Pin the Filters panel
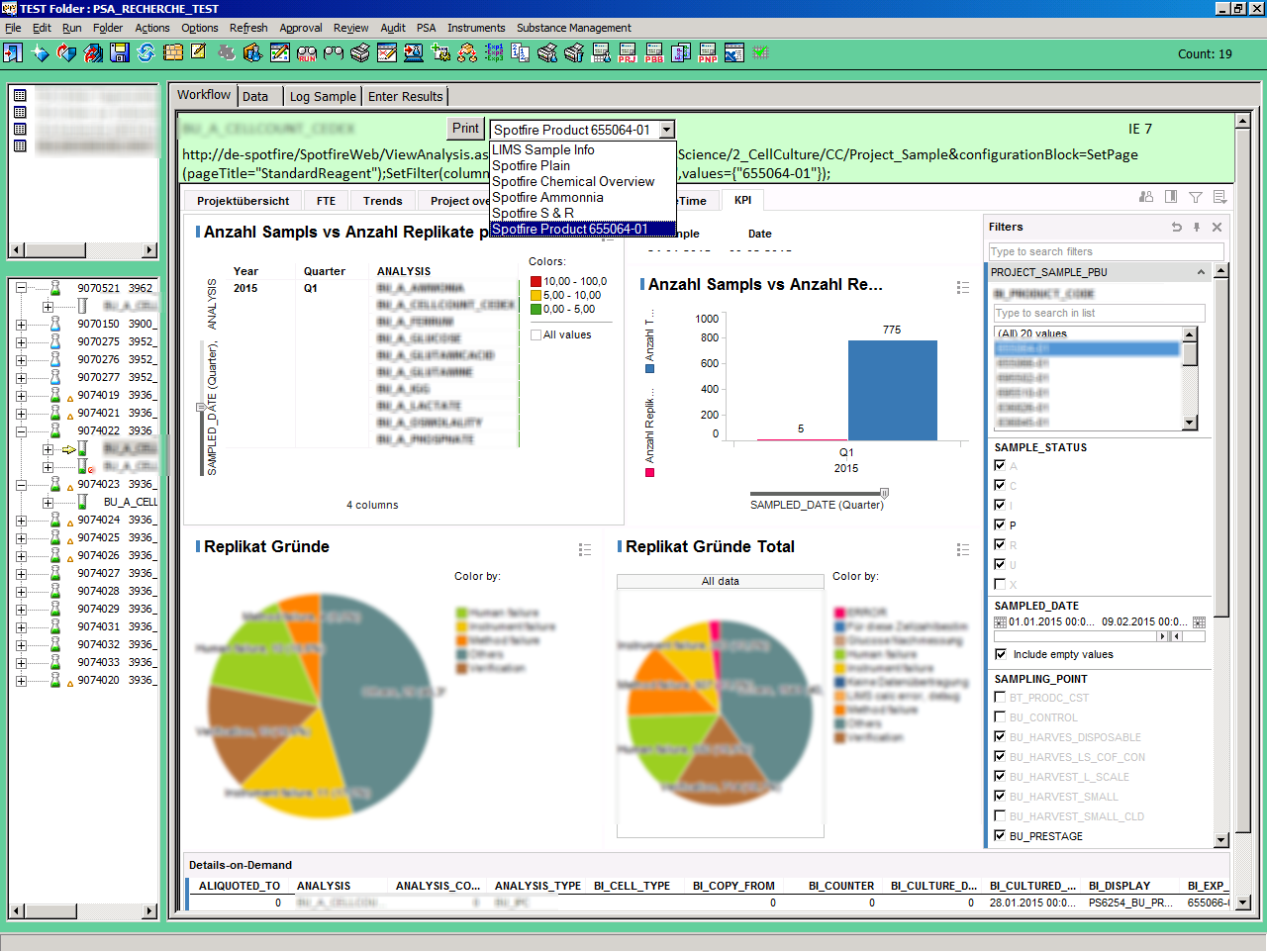 click(1197, 228)
